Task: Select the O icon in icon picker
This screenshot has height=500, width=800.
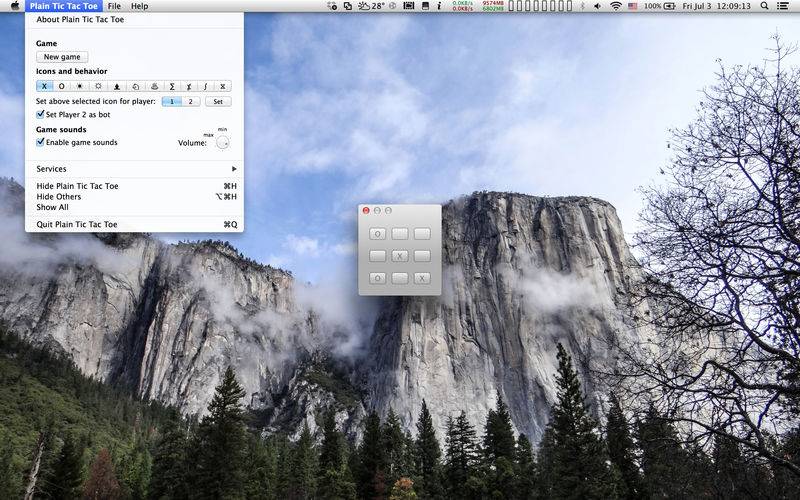Action: tap(62, 86)
